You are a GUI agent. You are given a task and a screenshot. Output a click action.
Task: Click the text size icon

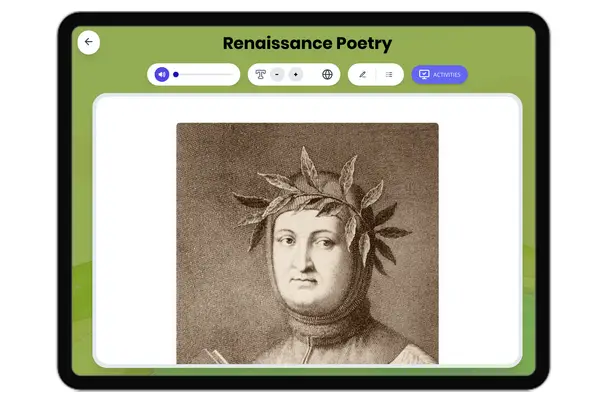[x=261, y=74]
